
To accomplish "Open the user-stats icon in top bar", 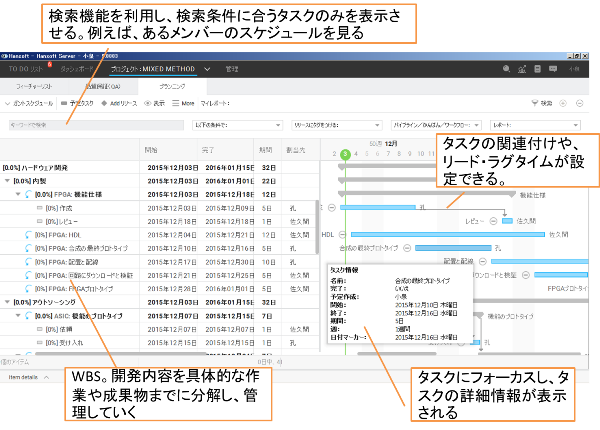I will tap(522, 69).
